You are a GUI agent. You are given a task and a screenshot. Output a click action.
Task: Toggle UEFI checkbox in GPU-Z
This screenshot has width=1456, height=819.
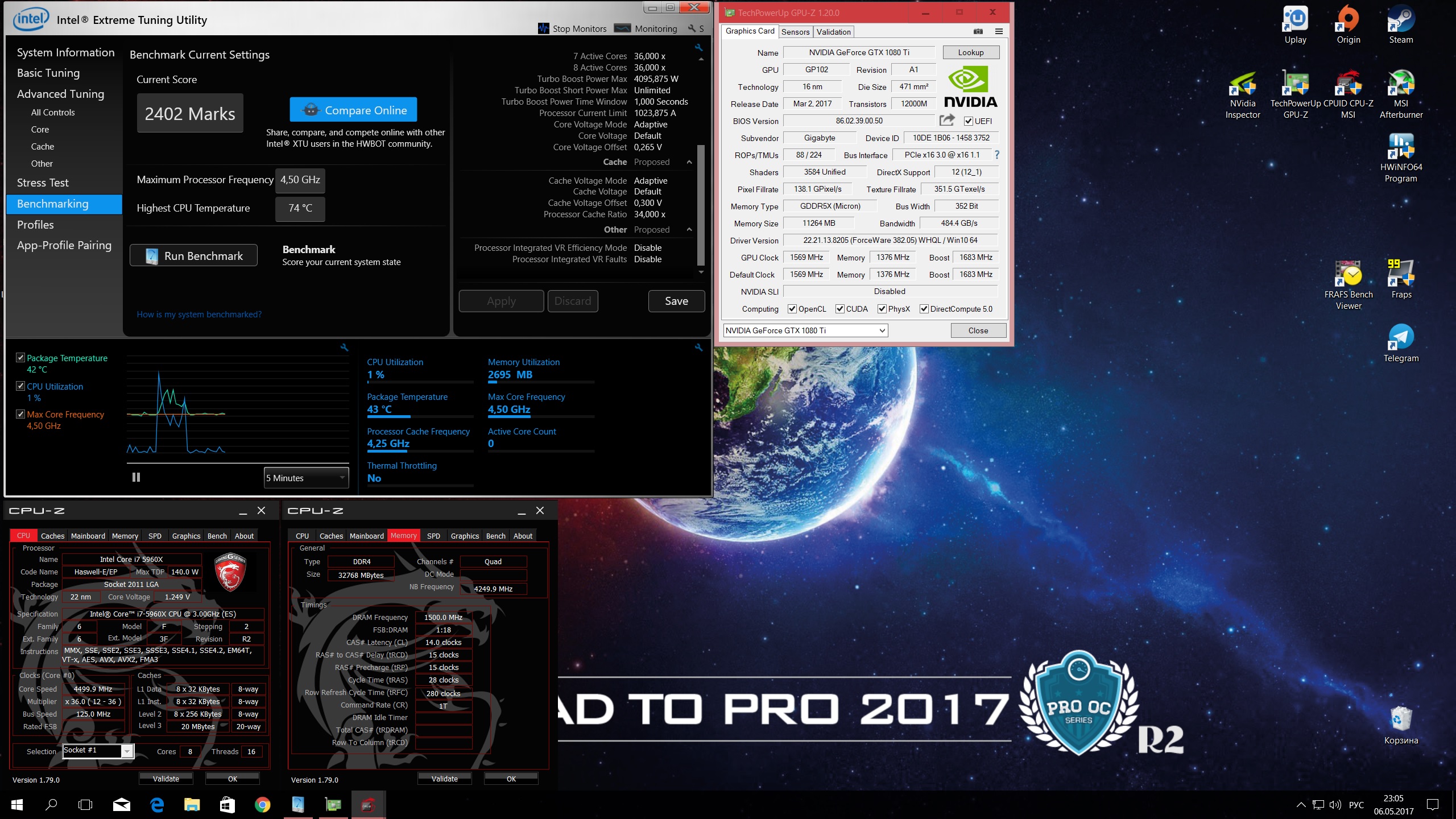click(x=968, y=121)
